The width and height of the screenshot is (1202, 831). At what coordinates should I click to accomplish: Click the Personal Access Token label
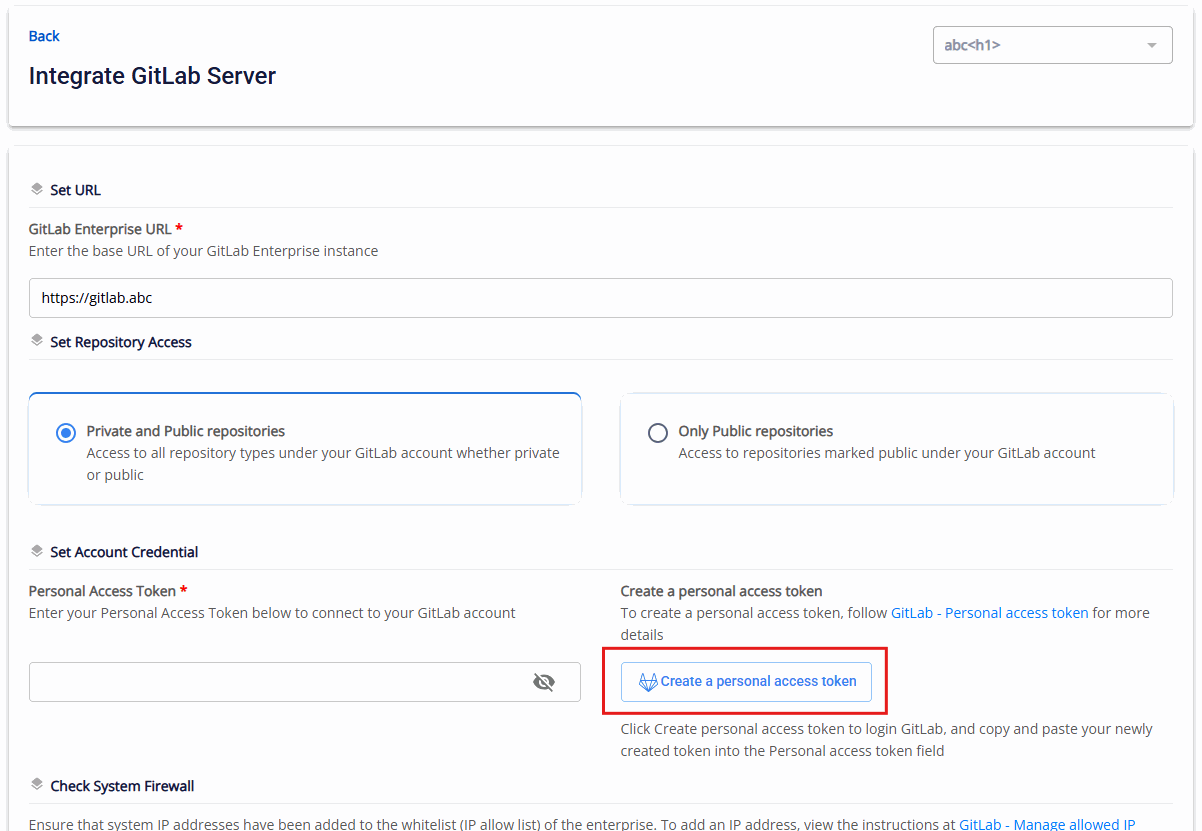pyautogui.click(x=102, y=591)
